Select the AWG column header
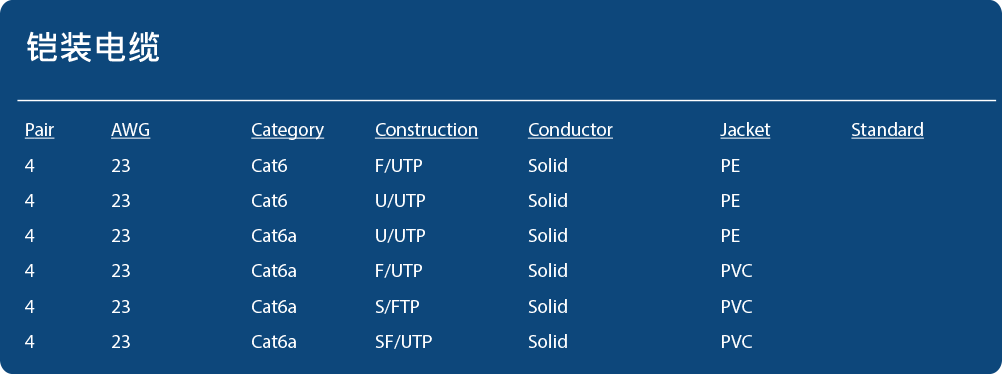1002x374 pixels. tap(130, 130)
